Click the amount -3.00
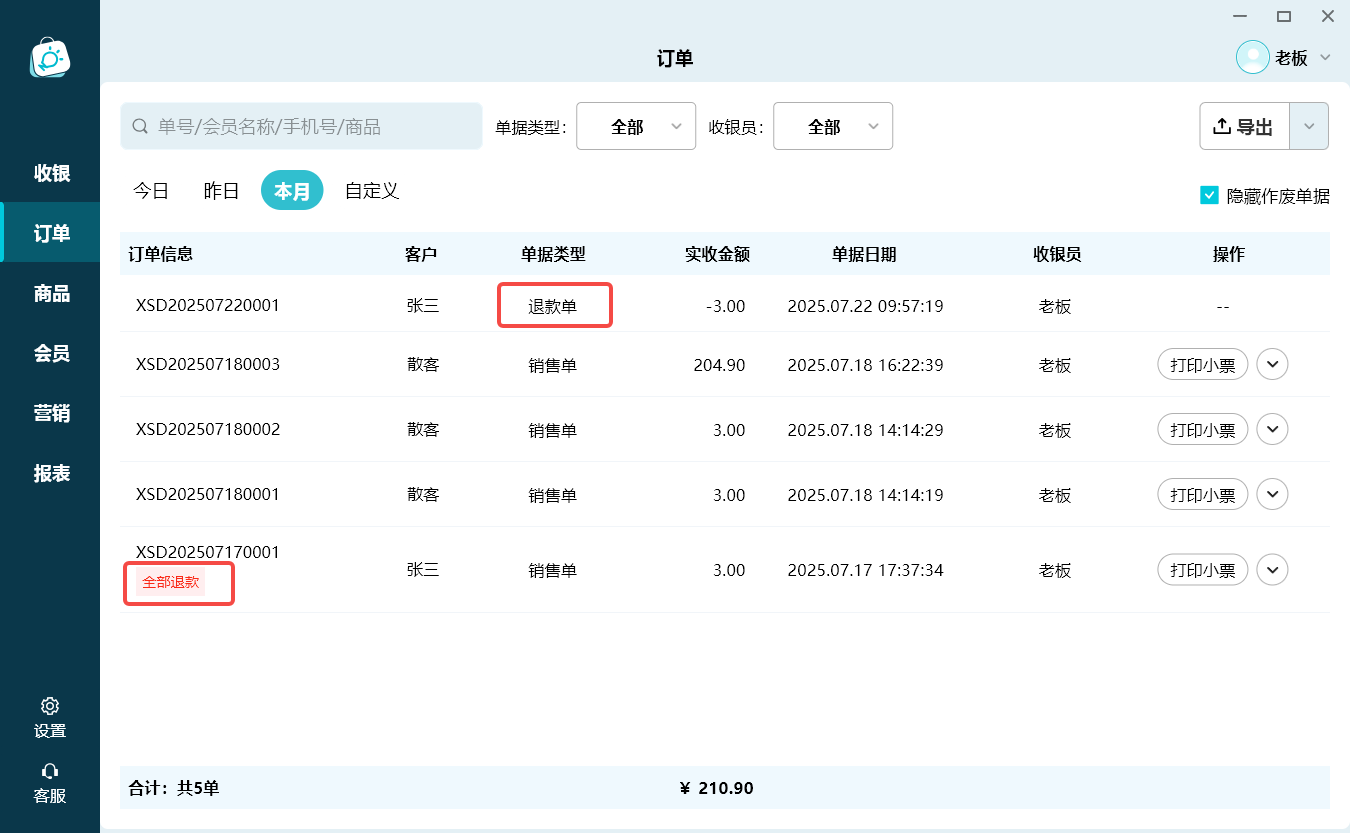1350x833 pixels. pos(725,306)
